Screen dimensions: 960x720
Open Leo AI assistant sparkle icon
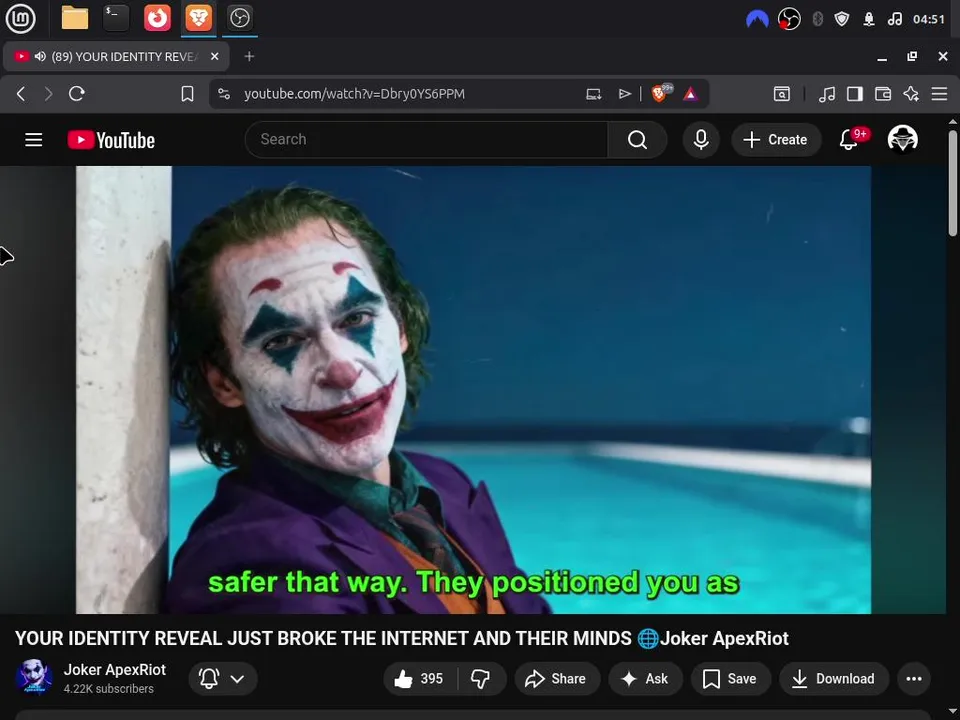(x=911, y=94)
